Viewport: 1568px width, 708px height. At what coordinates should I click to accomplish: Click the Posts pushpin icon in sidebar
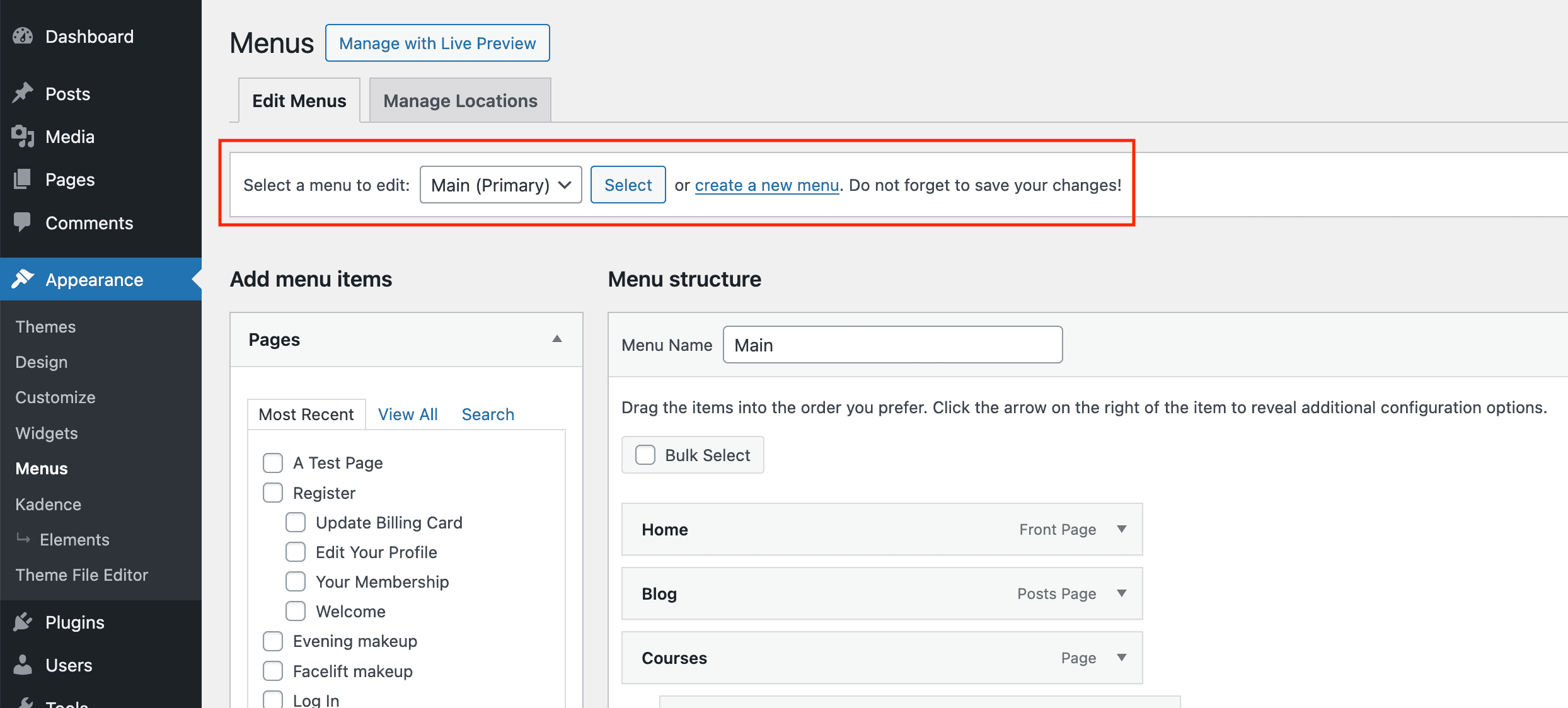coord(23,93)
